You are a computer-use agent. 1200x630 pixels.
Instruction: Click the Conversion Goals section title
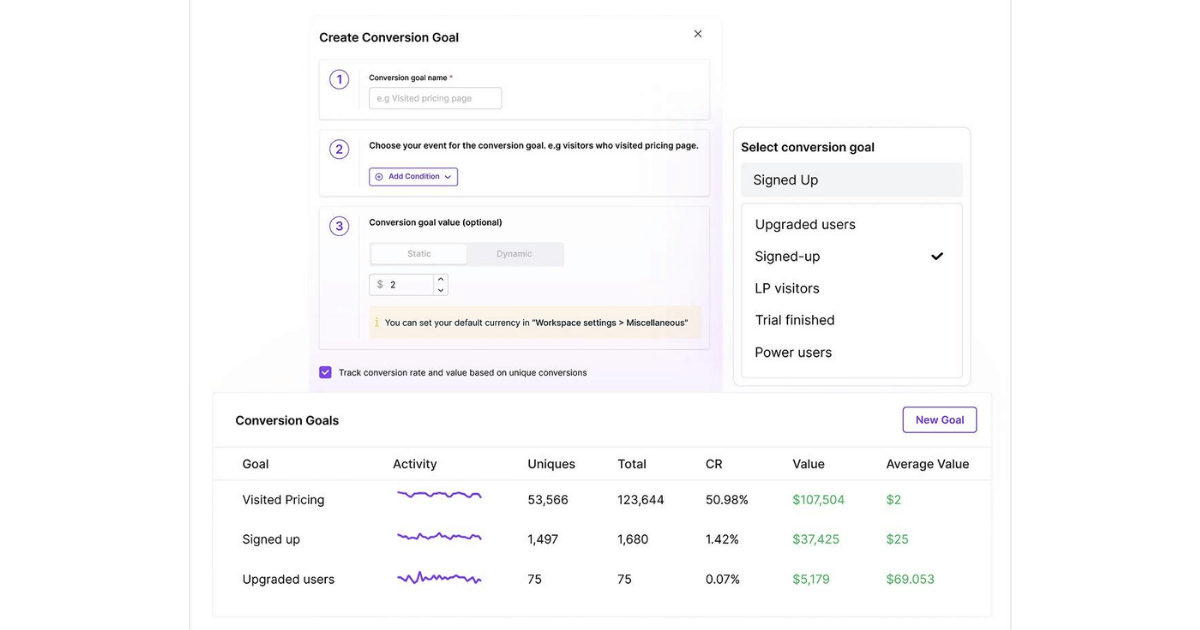click(x=287, y=421)
